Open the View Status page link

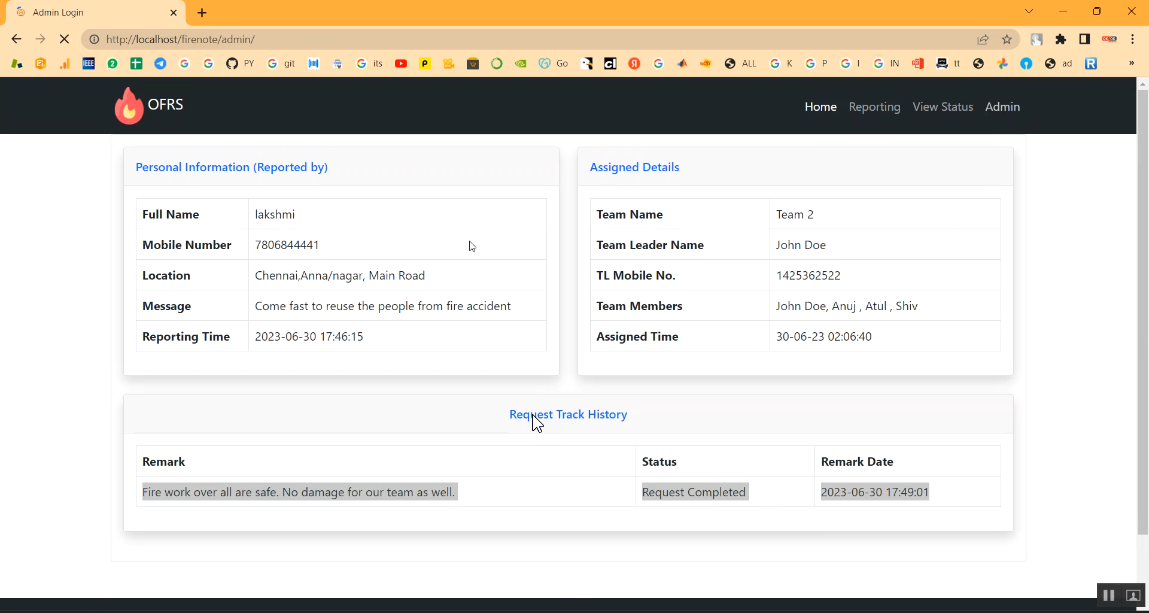(942, 107)
